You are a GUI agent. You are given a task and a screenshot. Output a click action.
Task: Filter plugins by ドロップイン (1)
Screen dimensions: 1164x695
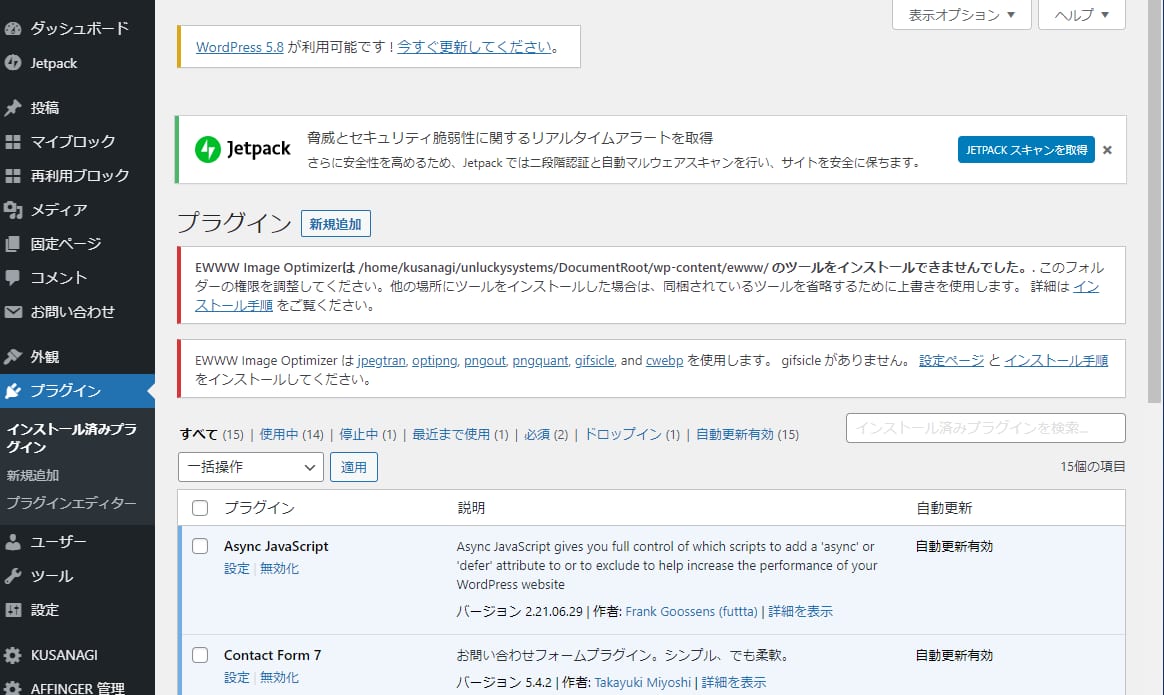[632, 434]
